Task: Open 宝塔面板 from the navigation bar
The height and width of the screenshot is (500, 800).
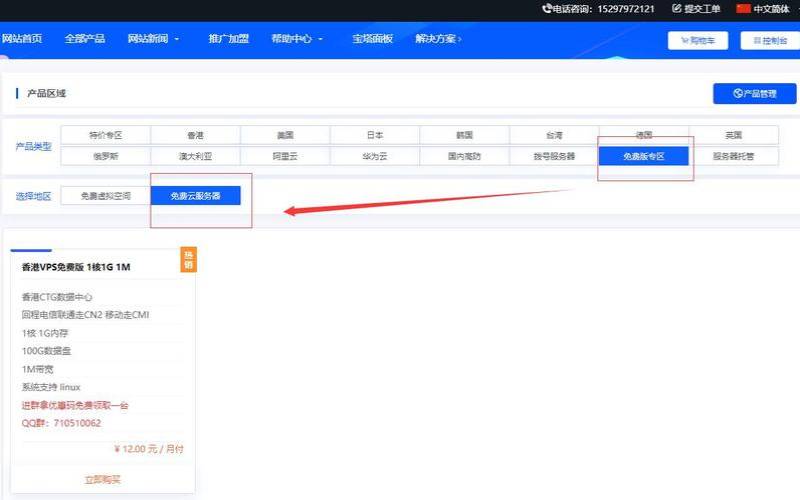Action: click(x=372, y=39)
